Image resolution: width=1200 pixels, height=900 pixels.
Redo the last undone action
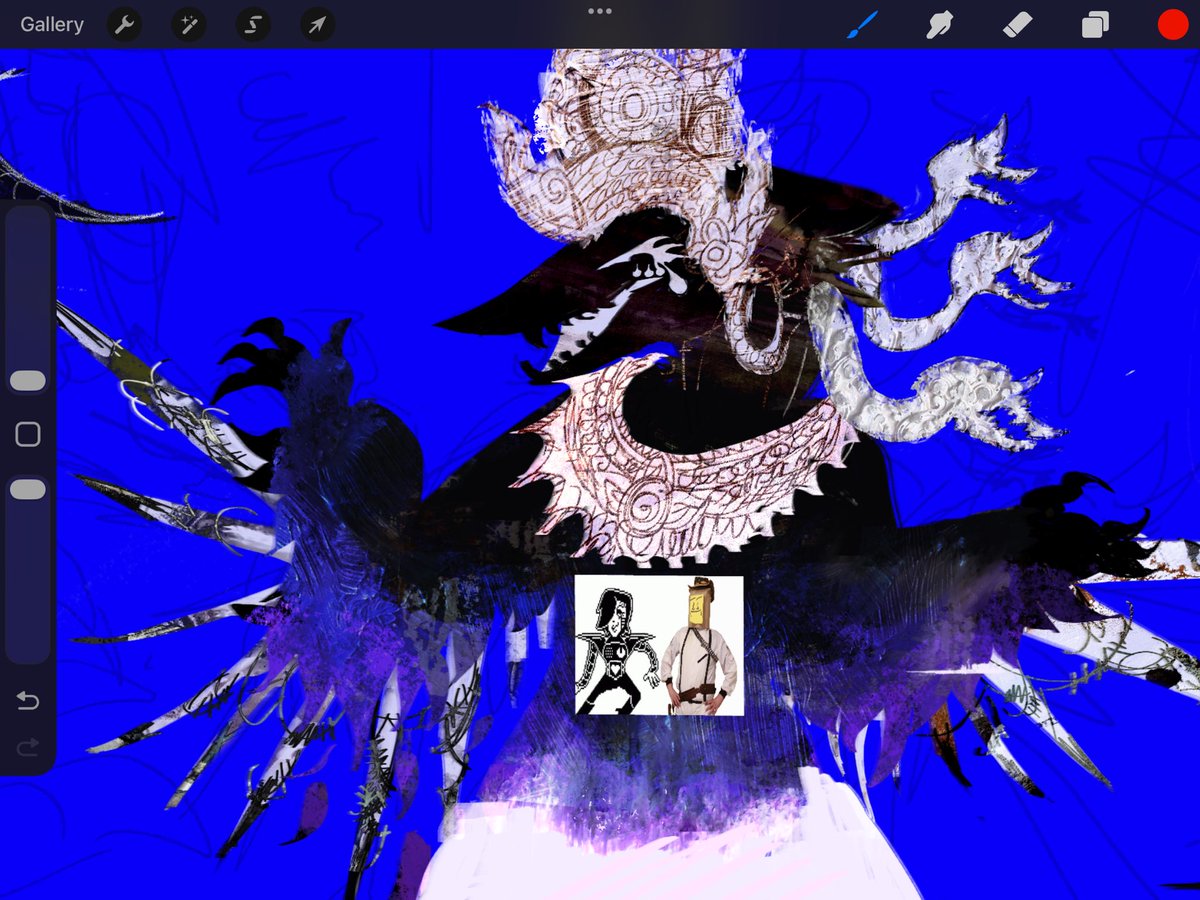28,746
